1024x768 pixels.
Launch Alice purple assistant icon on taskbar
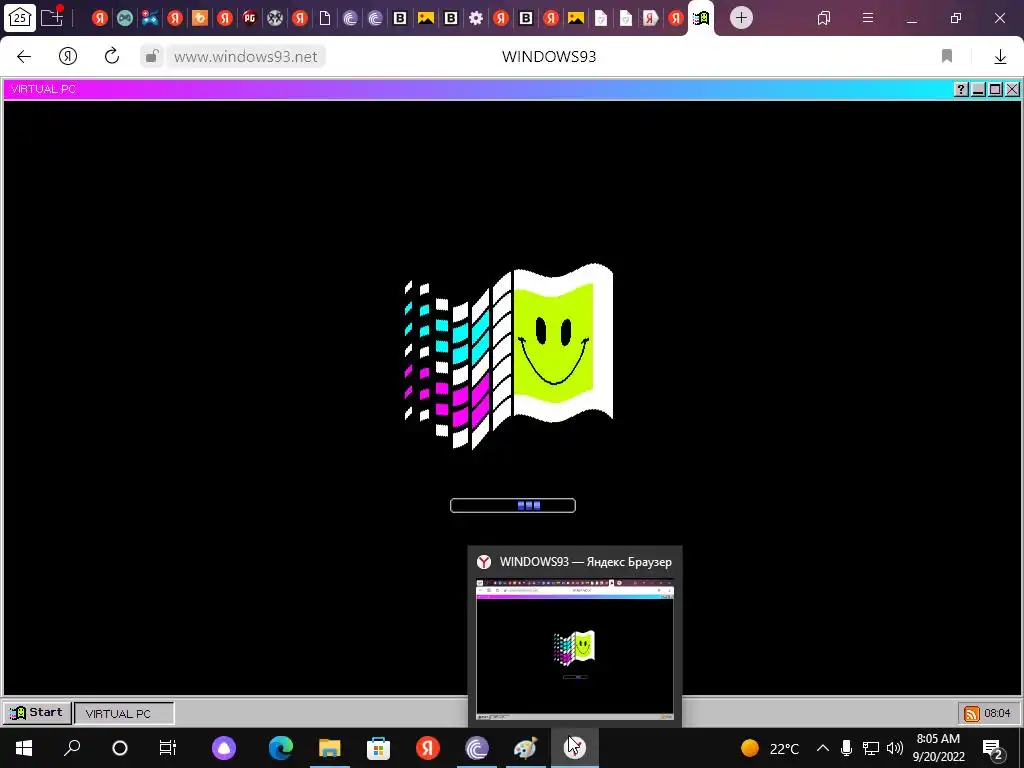(224, 748)
